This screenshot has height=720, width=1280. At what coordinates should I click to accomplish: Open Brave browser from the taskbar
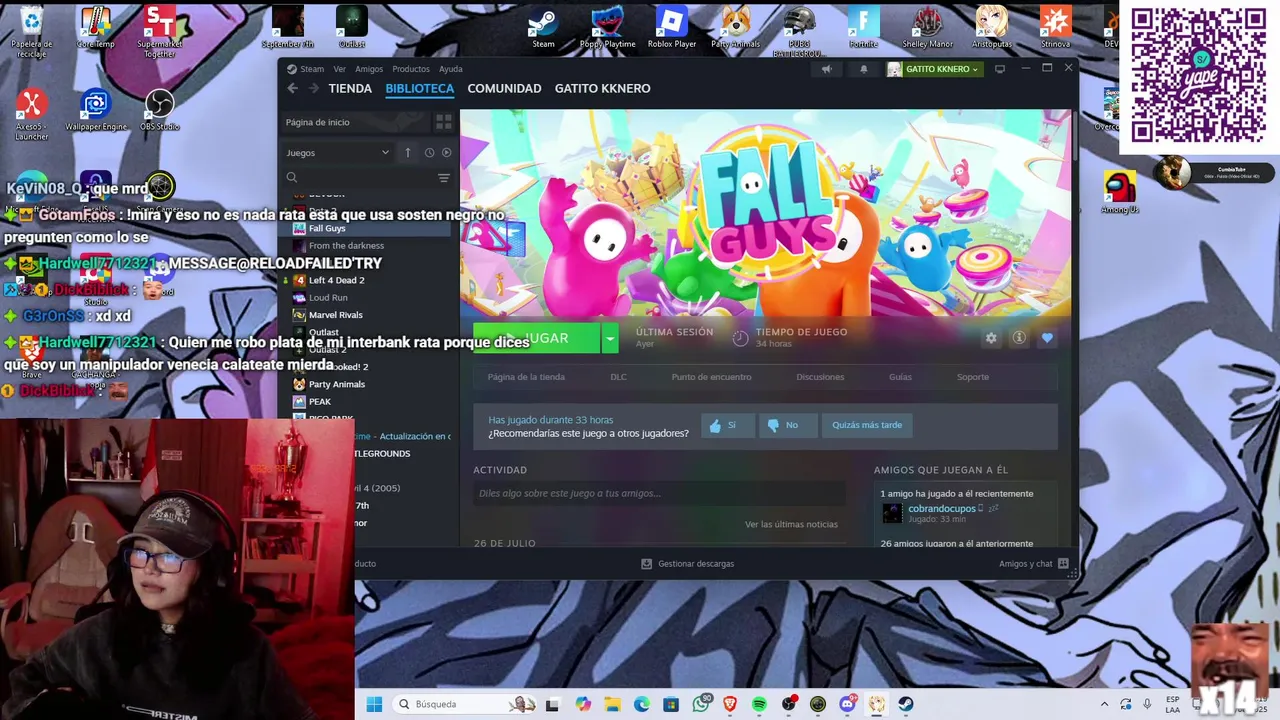click(x=730, y=704)
